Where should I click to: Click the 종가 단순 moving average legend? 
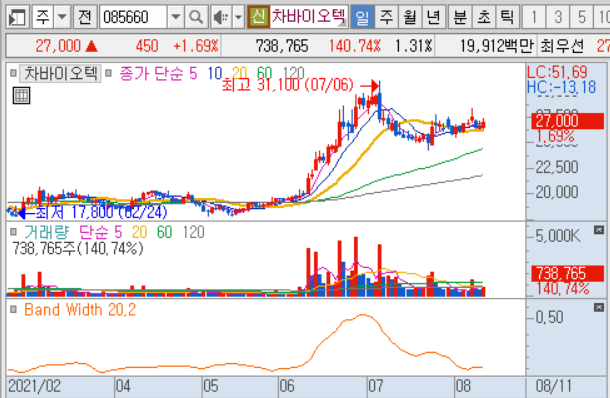coord(152,73)
